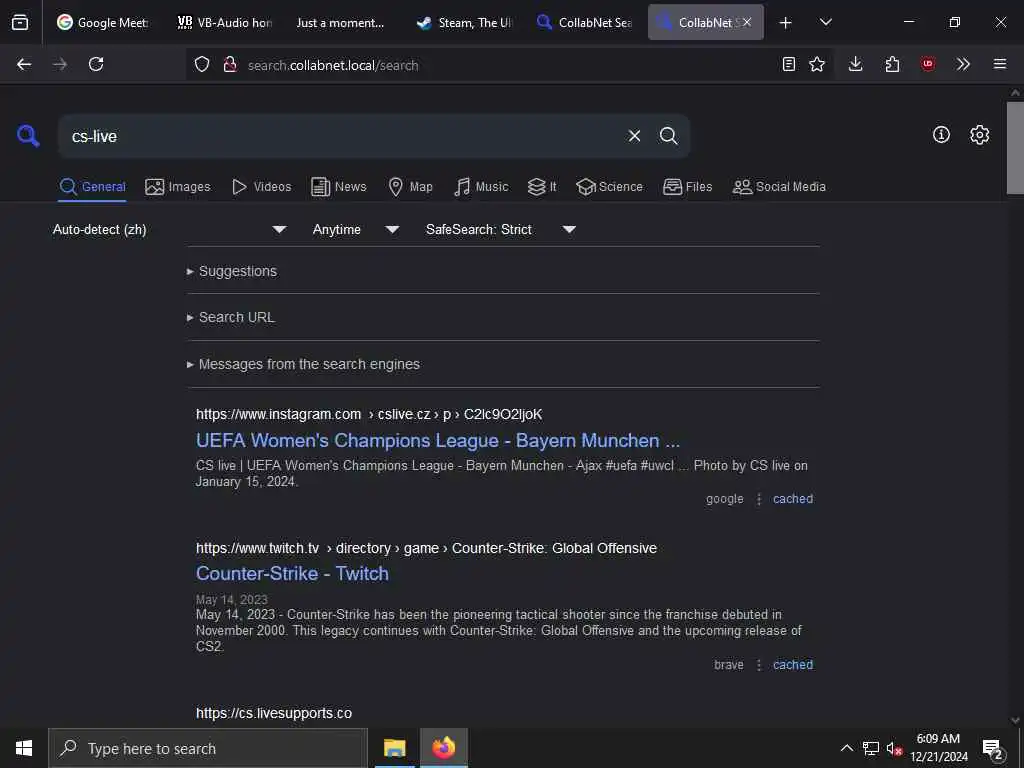Open the about info icon
Screen dimensions: 1024x768
click(x=941, y=135)
